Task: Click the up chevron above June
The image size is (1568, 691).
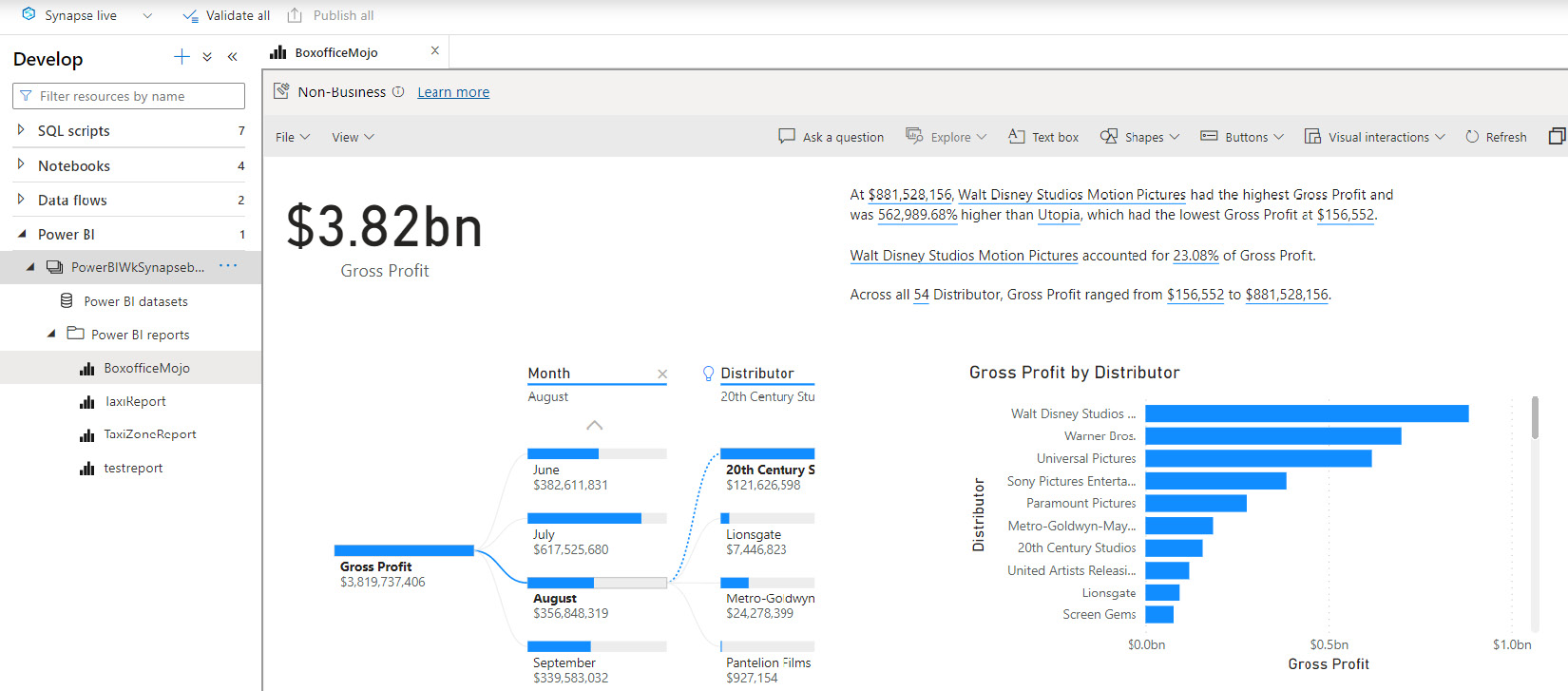Action: point(595,425)
